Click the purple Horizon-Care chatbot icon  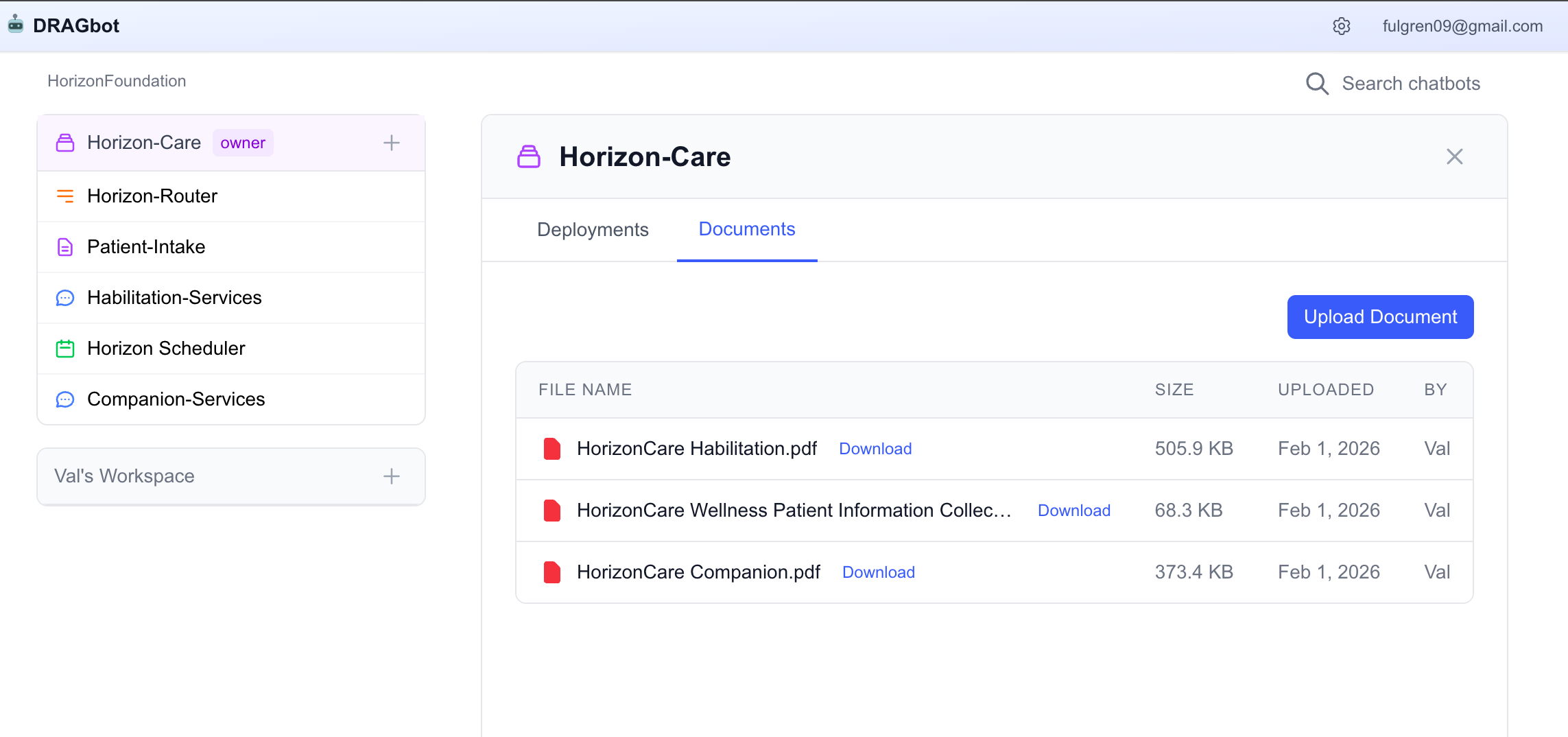click(64, 143)
